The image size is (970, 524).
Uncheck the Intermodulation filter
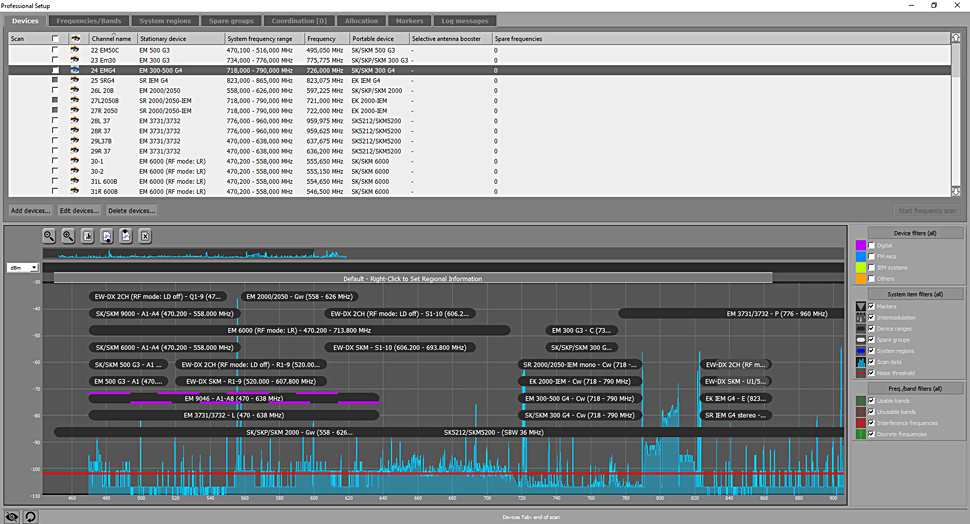(872, 317)
